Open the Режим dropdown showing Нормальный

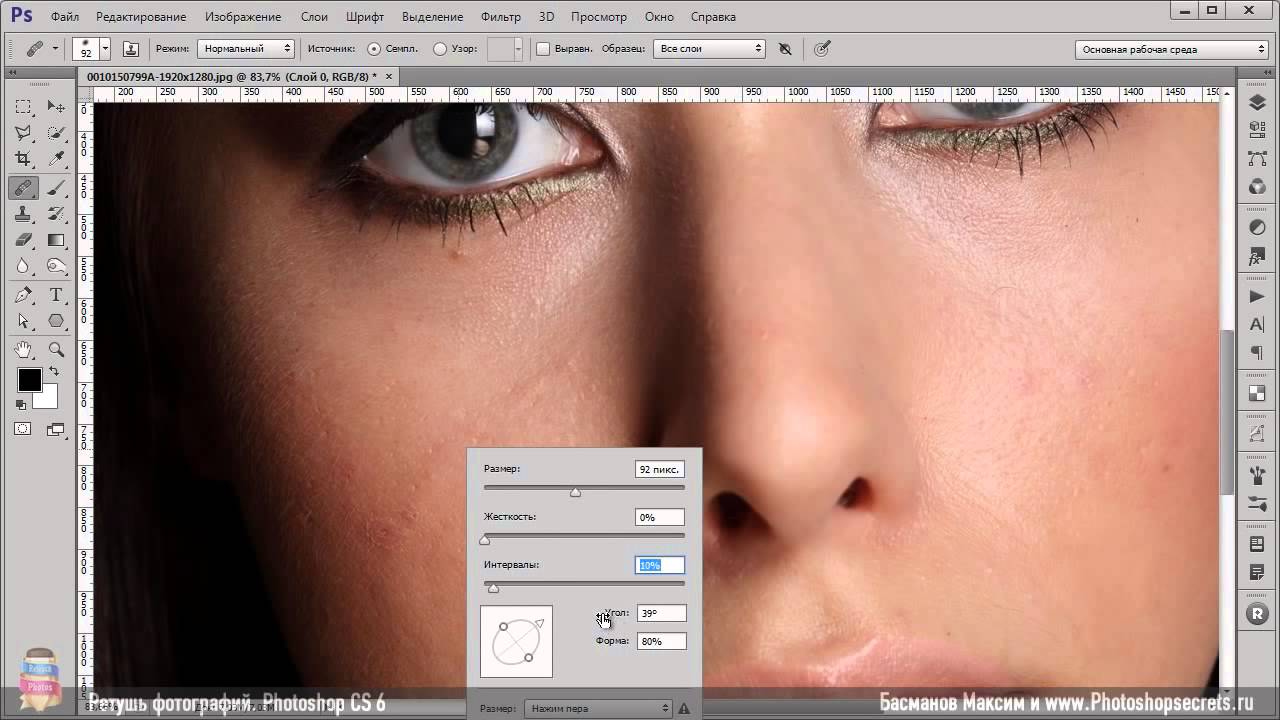[246, 49]
